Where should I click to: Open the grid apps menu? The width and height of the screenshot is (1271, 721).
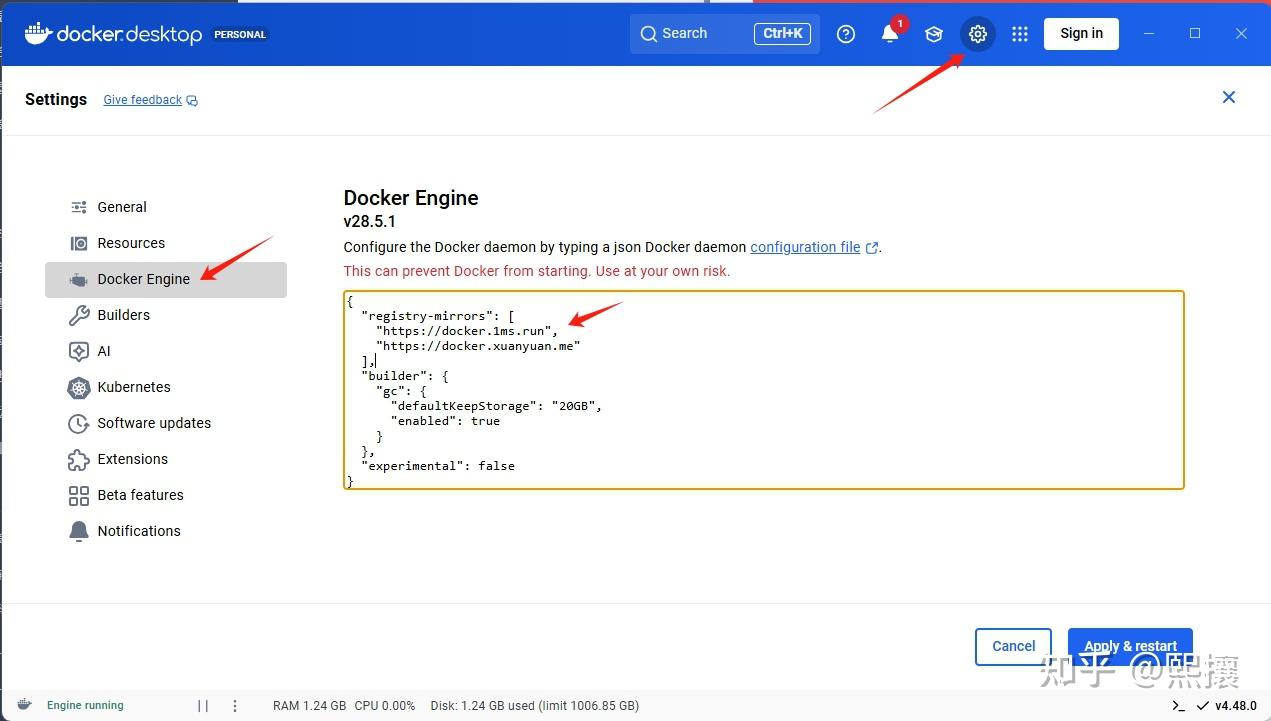click(x=1019, y=34)
